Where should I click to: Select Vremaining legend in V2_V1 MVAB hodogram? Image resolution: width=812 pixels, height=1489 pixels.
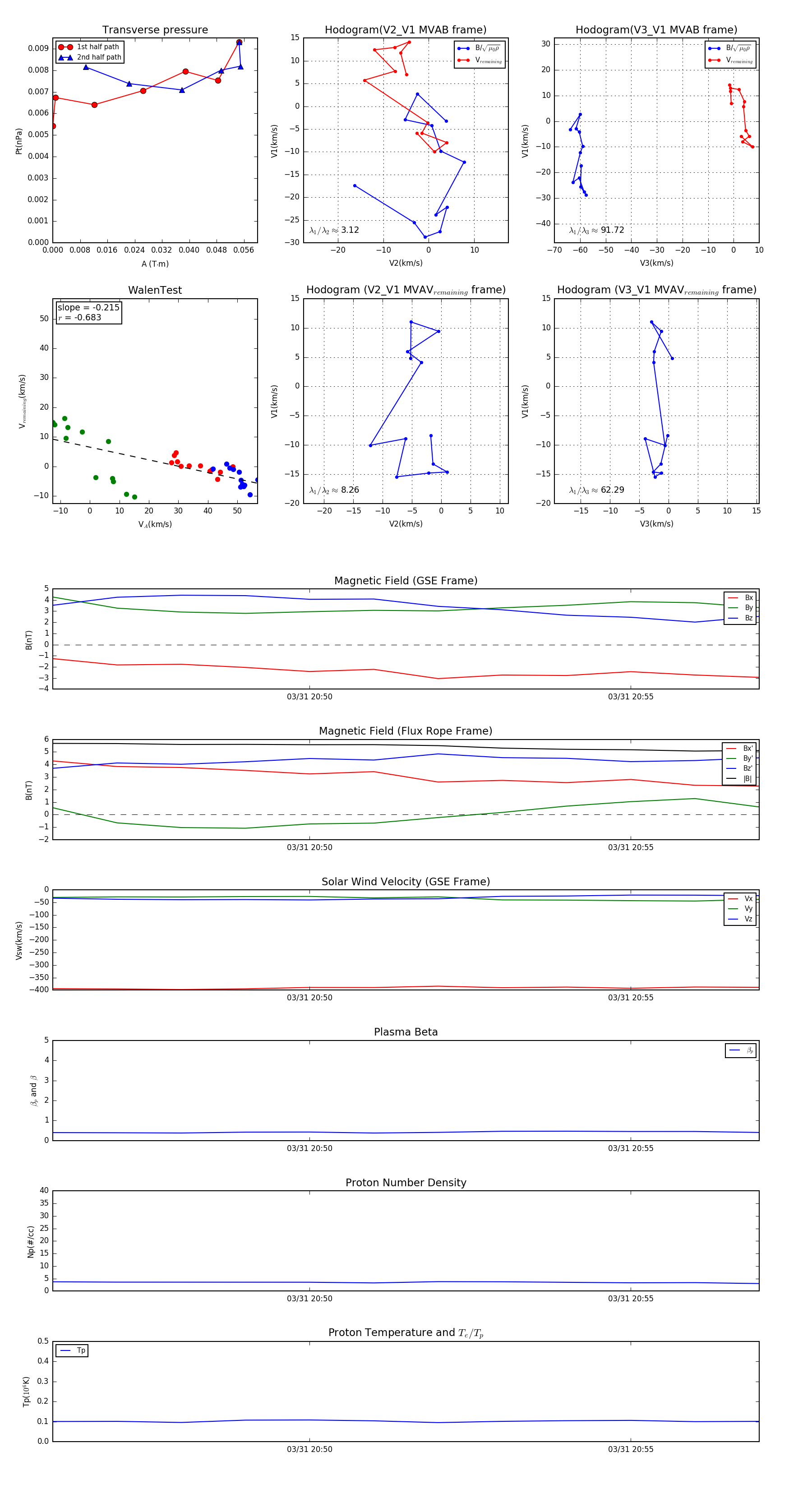480,60
